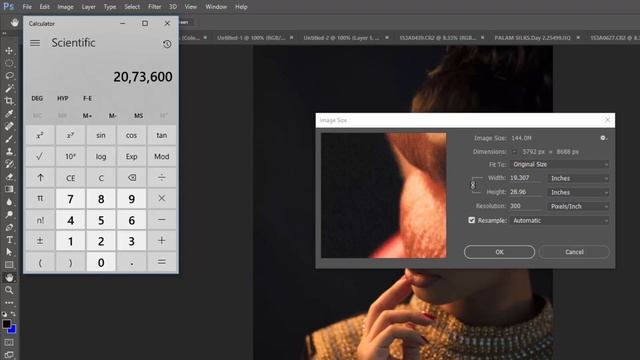Viewport: 640px width, 360px height.
Task: Toggle F-E notation in Calculator
Action: click(87, 98)
